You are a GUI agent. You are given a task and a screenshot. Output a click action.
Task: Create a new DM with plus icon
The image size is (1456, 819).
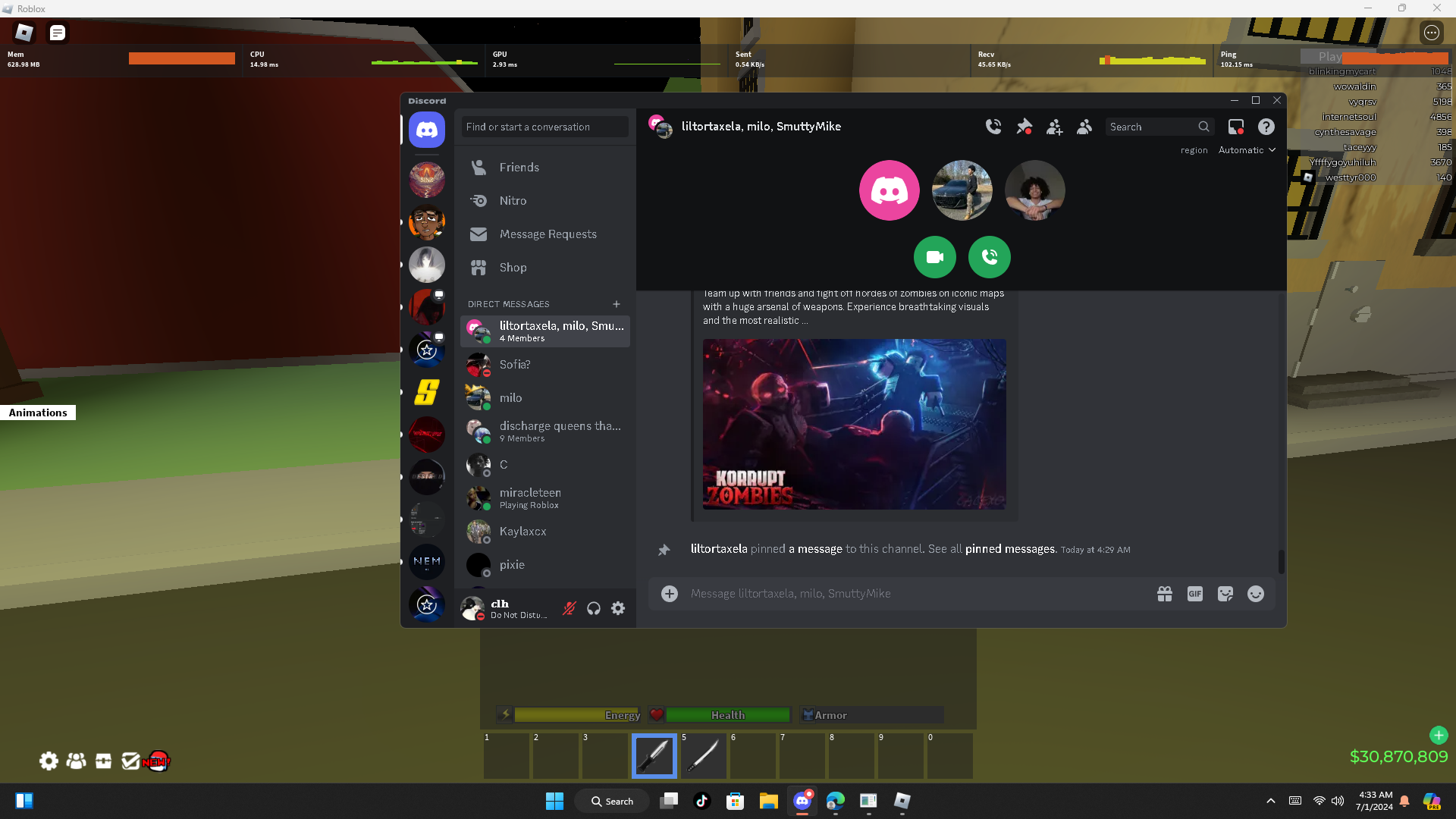point(617,304)
